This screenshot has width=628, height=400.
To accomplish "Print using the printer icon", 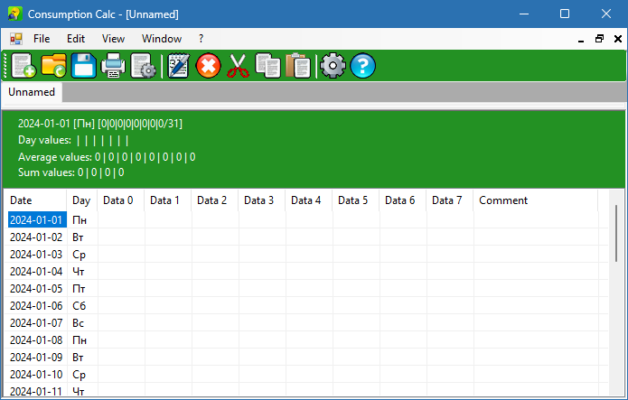I will (113, 66).
